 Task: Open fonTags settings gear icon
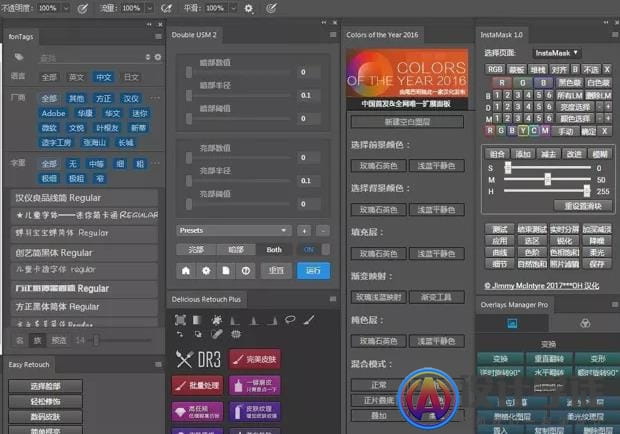(158, 57)
